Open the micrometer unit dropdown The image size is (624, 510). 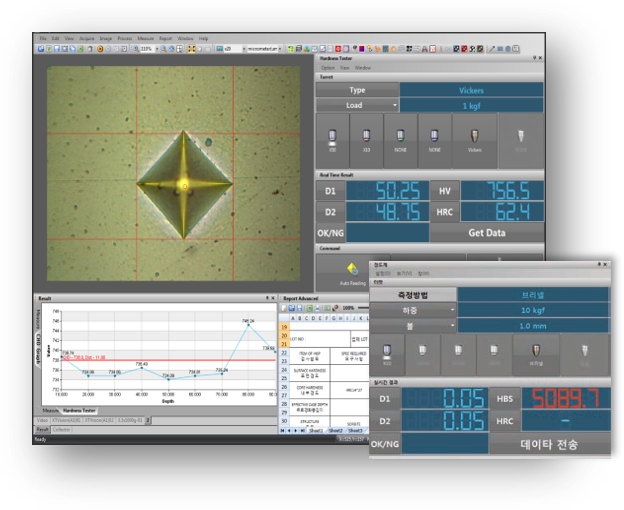(280, 49)
